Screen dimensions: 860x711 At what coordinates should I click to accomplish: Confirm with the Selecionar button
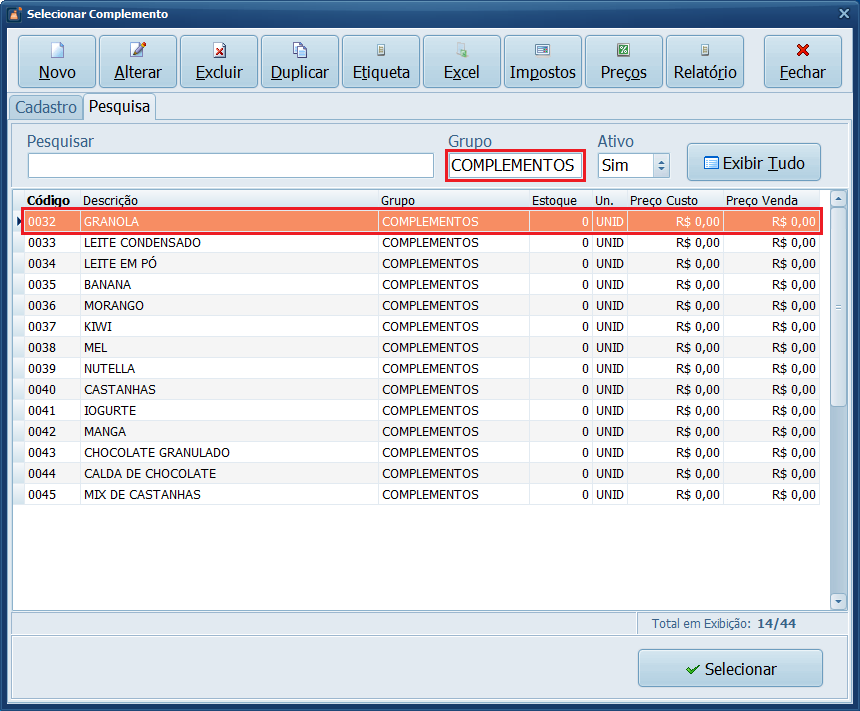(x=730, y=669)
